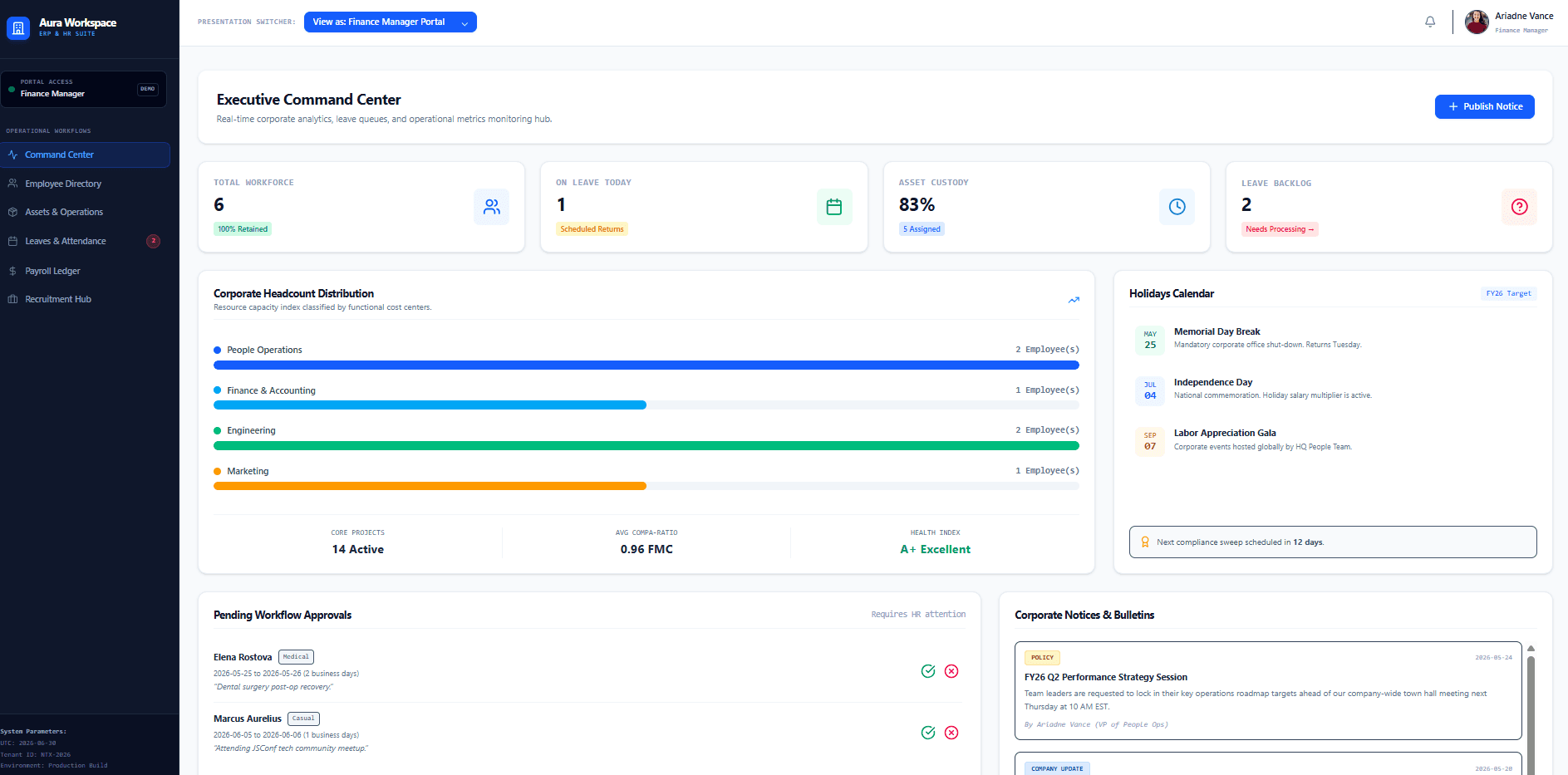This screenshot has height=775, width=1568.
Task: Click the Assets & Operations box icon
Action: pyautogui.click(x=12, y=212)
